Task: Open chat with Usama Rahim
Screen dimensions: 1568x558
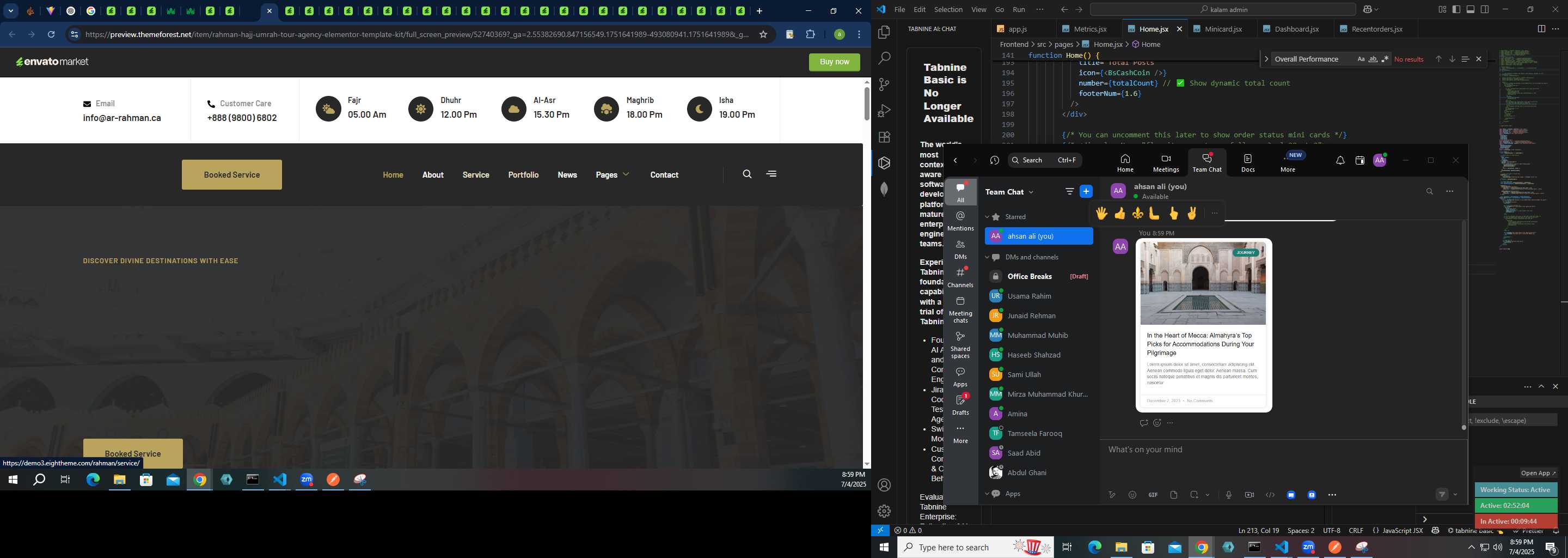Action: [1038, 296]
